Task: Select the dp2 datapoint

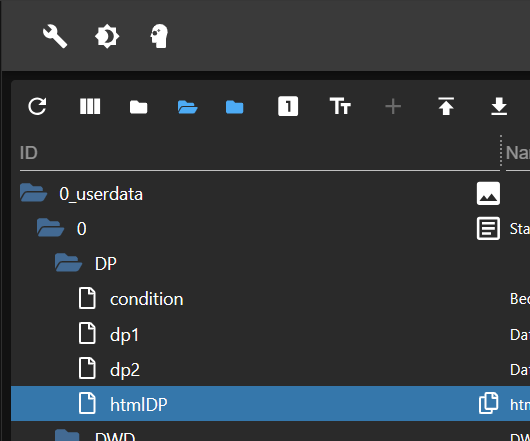Action: coord(125,369)
